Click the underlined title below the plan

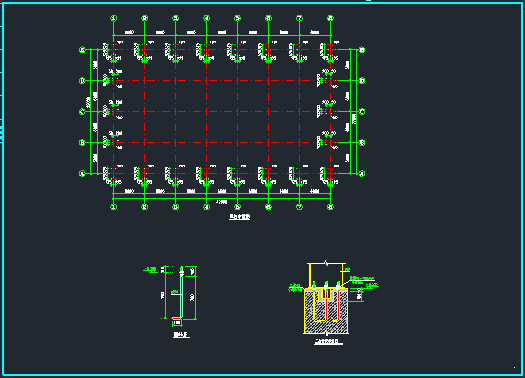(239, 217)
